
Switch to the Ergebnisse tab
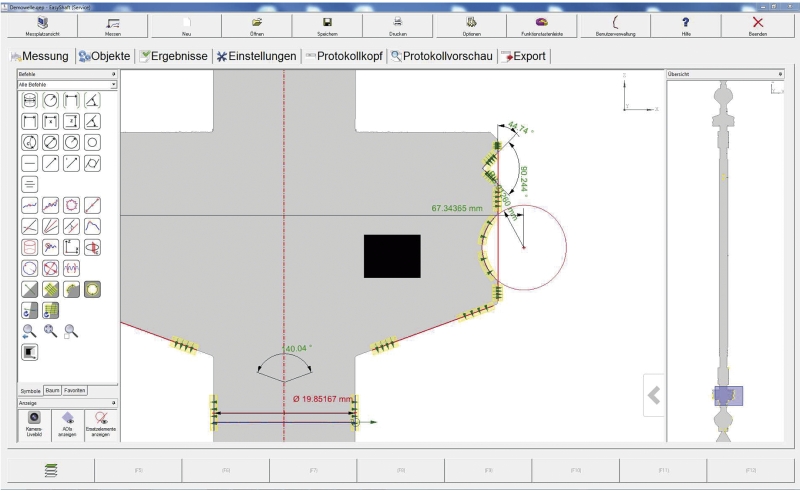click(x=174, y=56)
